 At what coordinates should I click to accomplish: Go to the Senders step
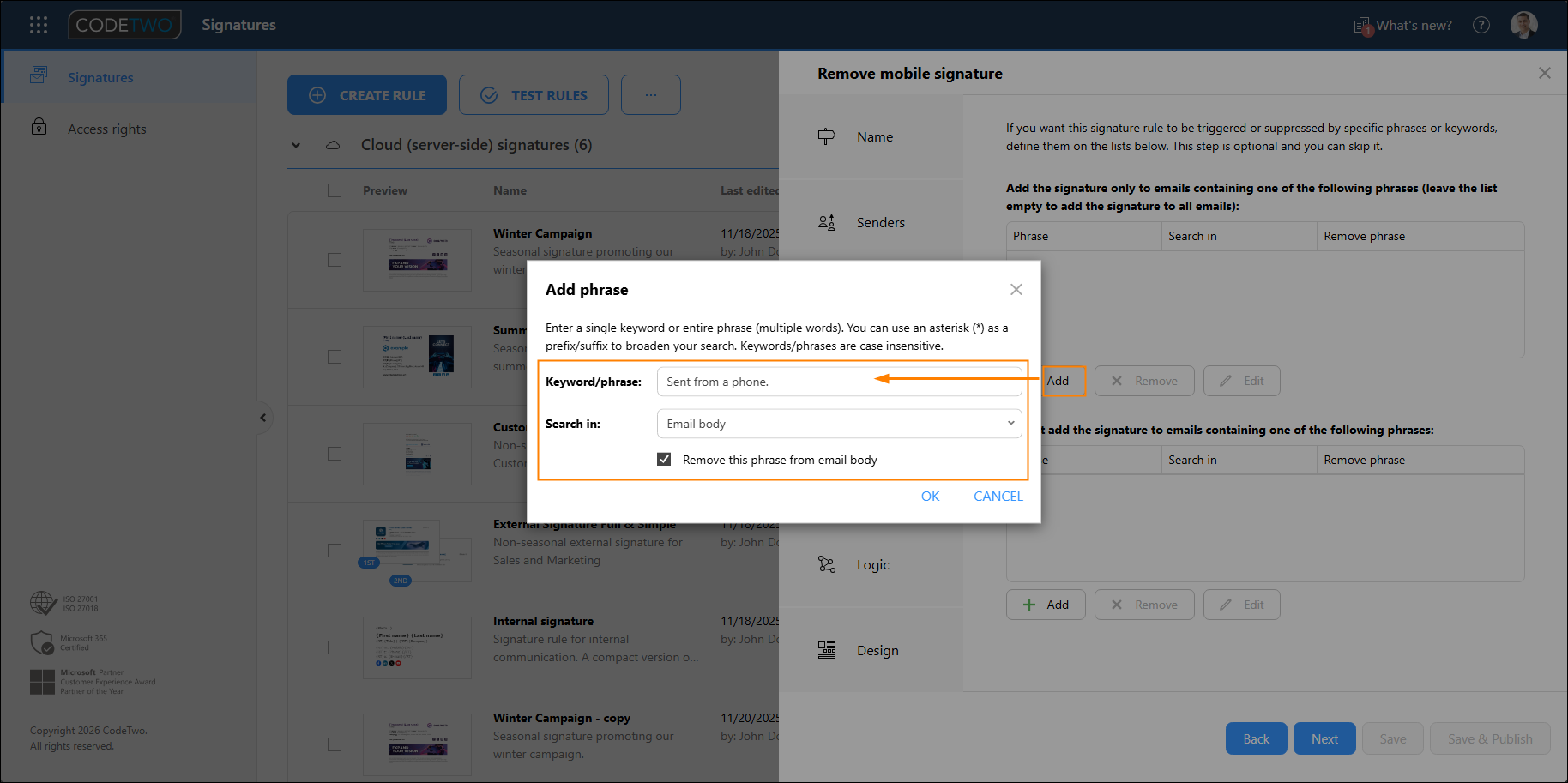click(x=871, y=222)
